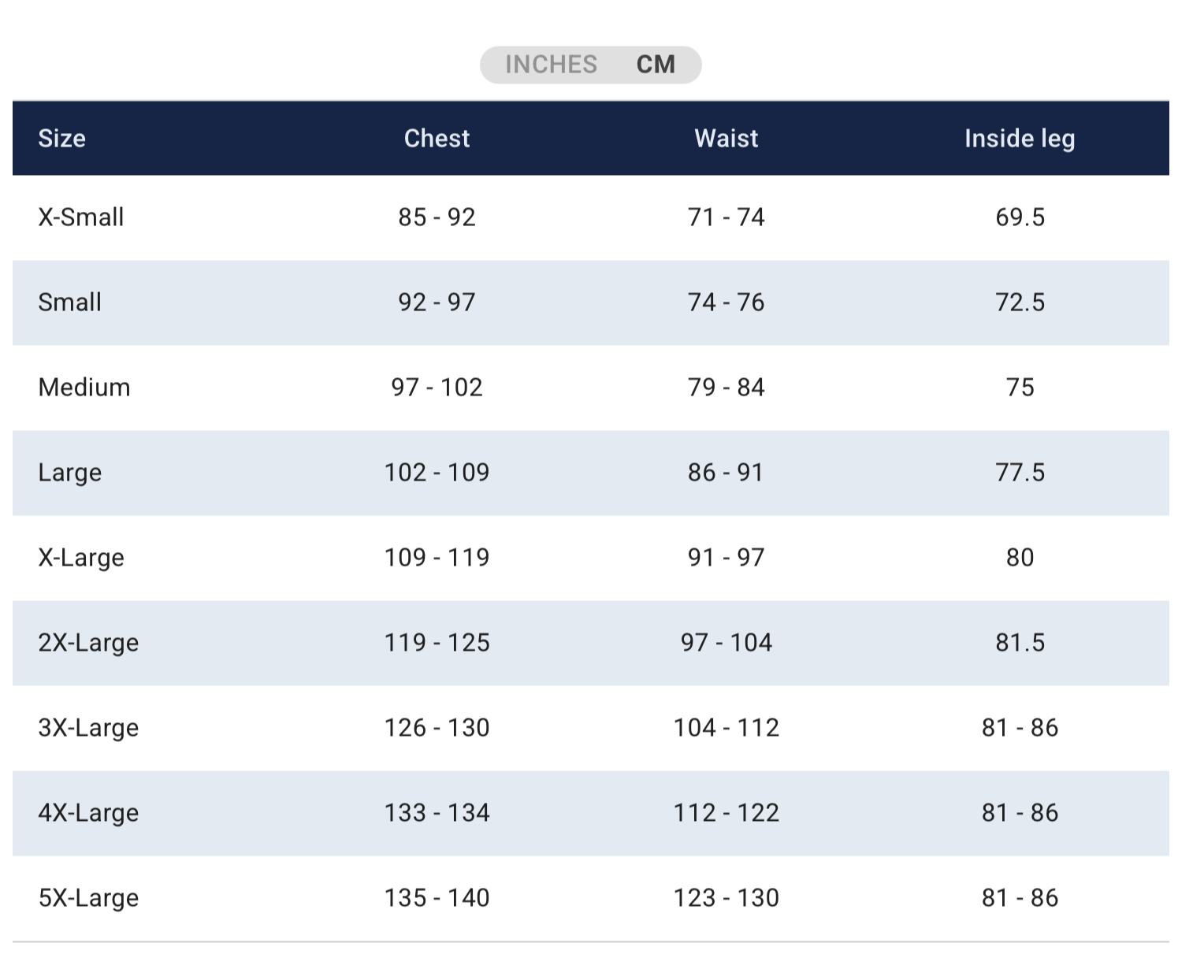The height and width of the screenshot is (980, 1204).
Task: Click the Inside leg column header
Action: click(1020, 139)
